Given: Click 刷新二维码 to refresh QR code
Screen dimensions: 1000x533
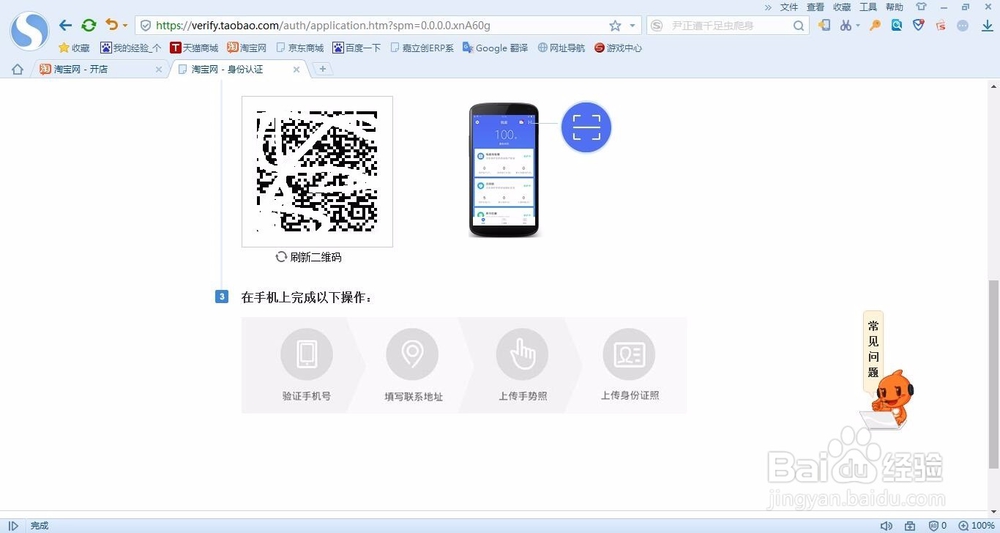Looking at the screenshot, I should click(x=309, y=257).
